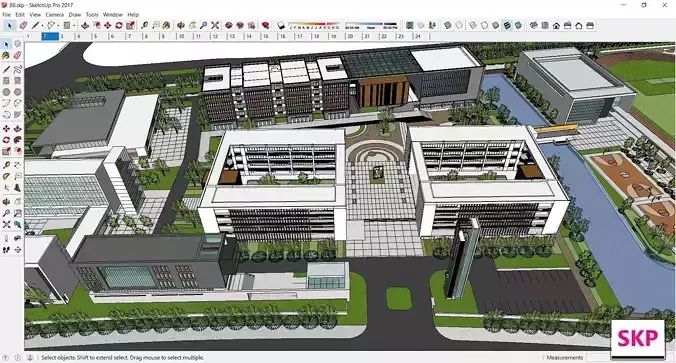Select the Section Plane tool
The width and height of the screenshot is (676, 363).
(x=17, y=250)
